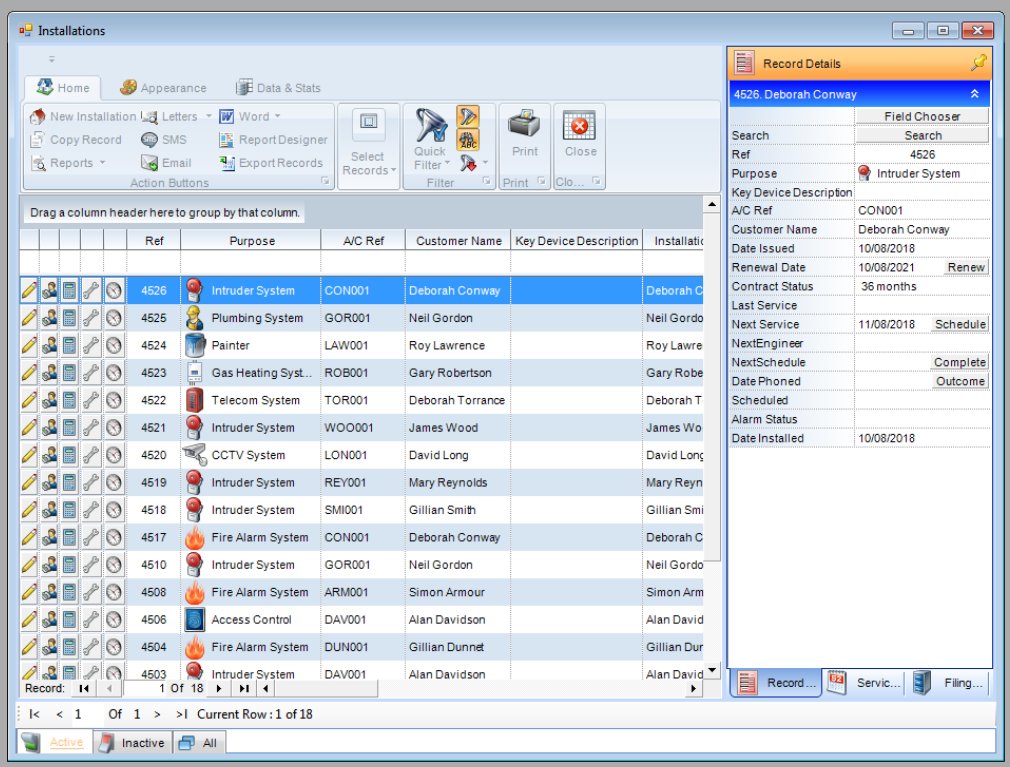Screen dimensions: 1010x767
Task: Click the plumber icon in row 4525
Action: coord(194,318)
